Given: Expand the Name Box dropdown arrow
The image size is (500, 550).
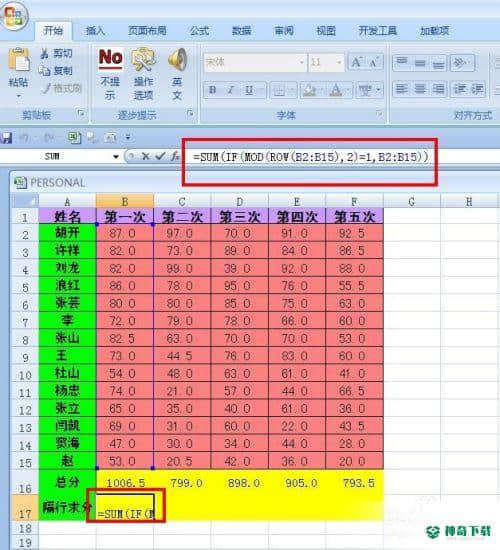Looking at the screenshot, I should click(116, 156).
